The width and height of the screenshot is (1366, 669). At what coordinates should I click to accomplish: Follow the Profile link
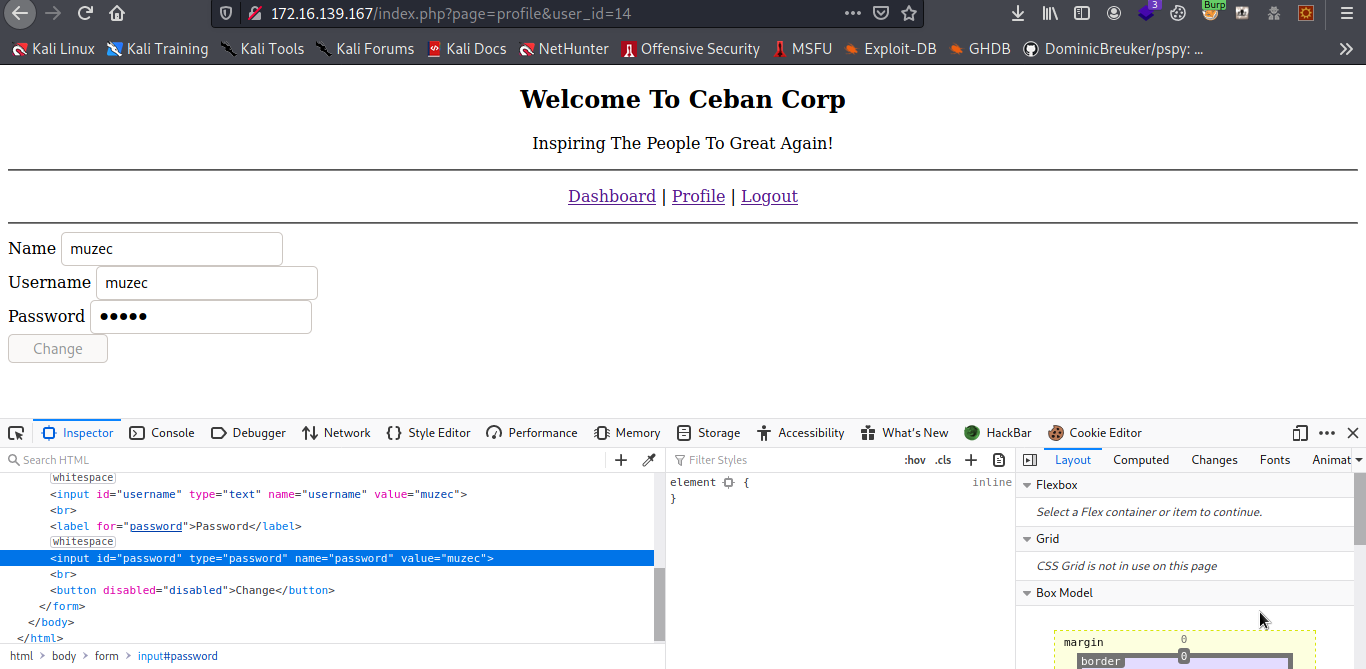pos(698,196)
